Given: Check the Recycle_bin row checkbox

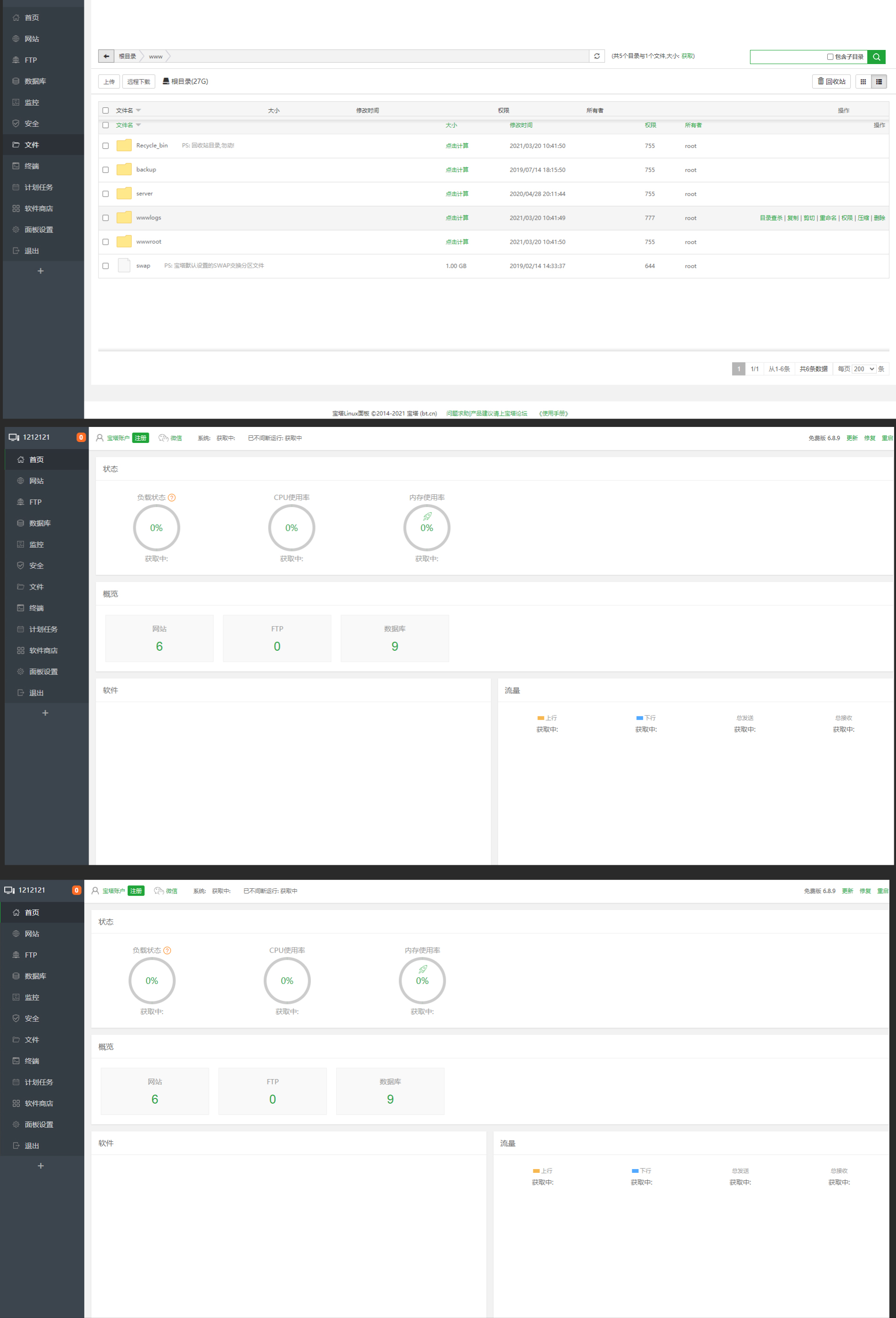Looking at the screenshot, I should pyautogui.click(x=106, y=146).
